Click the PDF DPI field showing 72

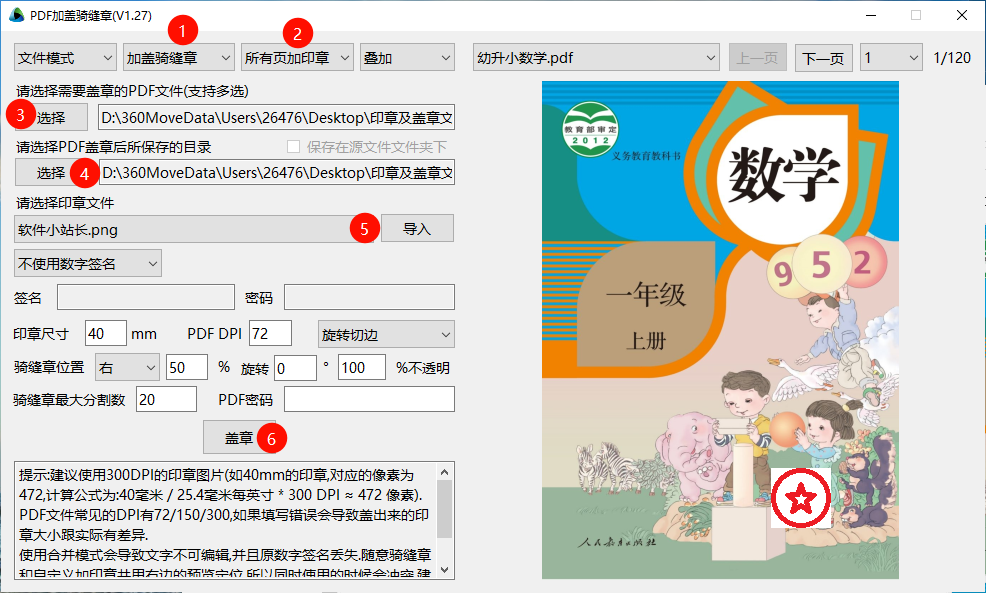[270, 333]
